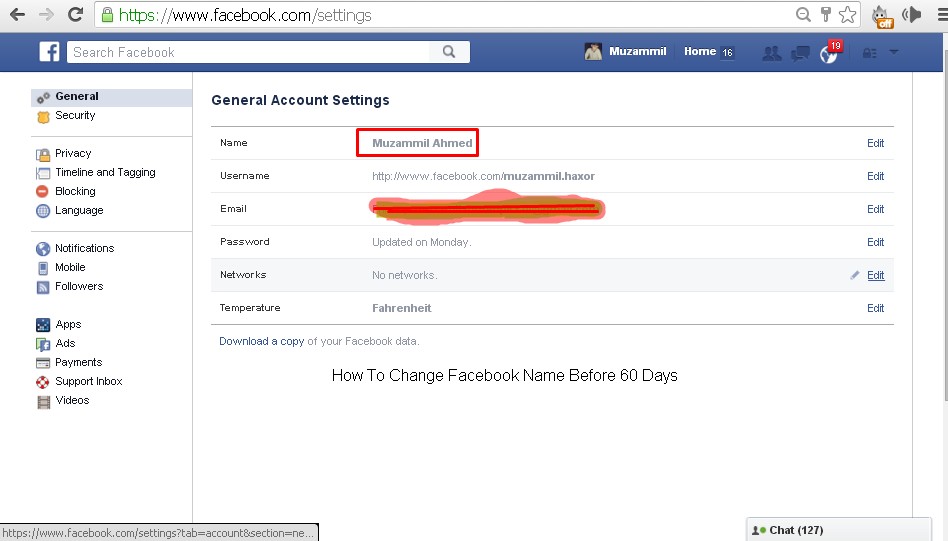Viewport: 948px width, 541px height.
Task: Click the browser back arrow
Action: pyautogui.click(x=18, y=15)
